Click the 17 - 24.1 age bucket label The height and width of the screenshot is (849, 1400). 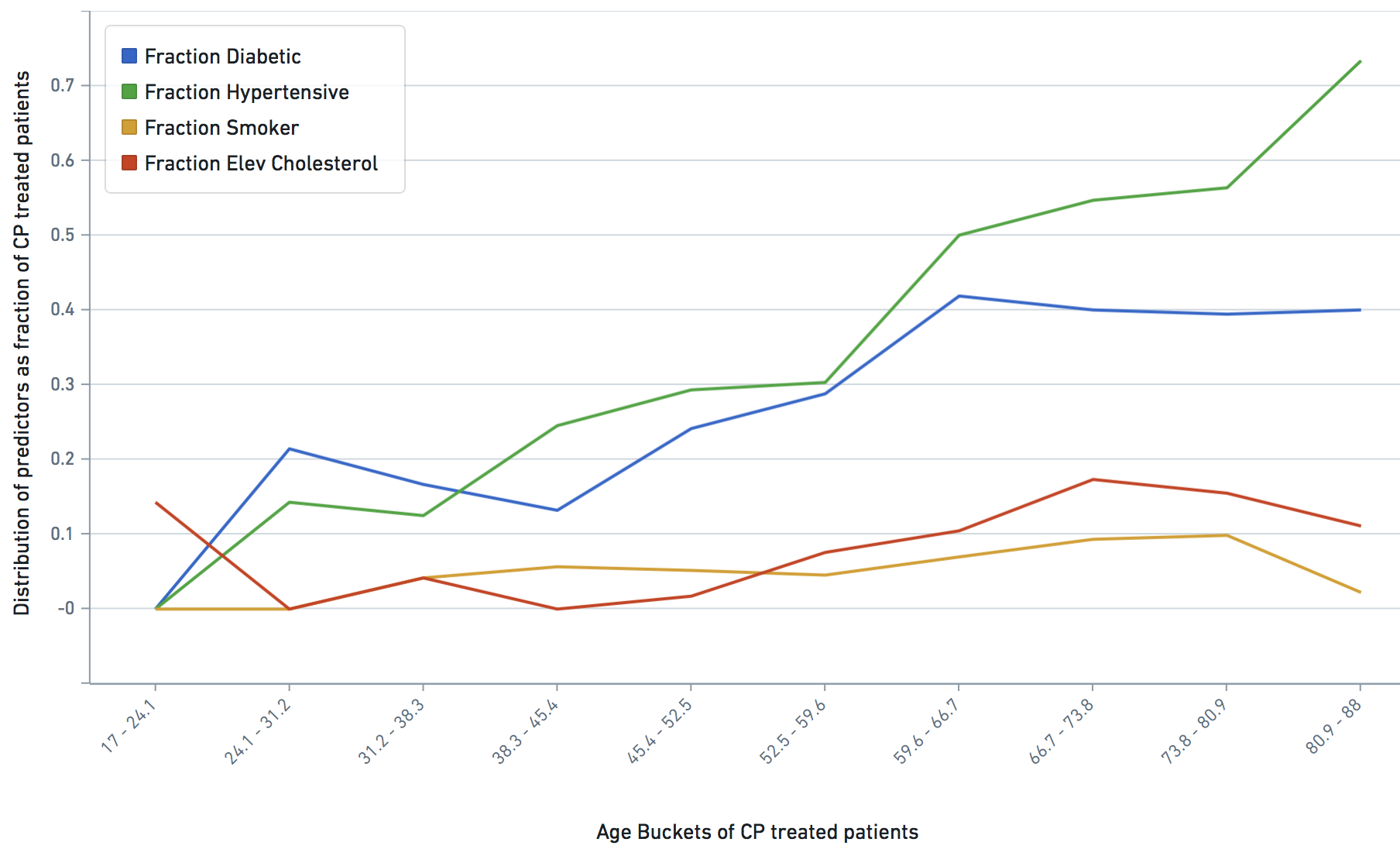click(130, 726)
